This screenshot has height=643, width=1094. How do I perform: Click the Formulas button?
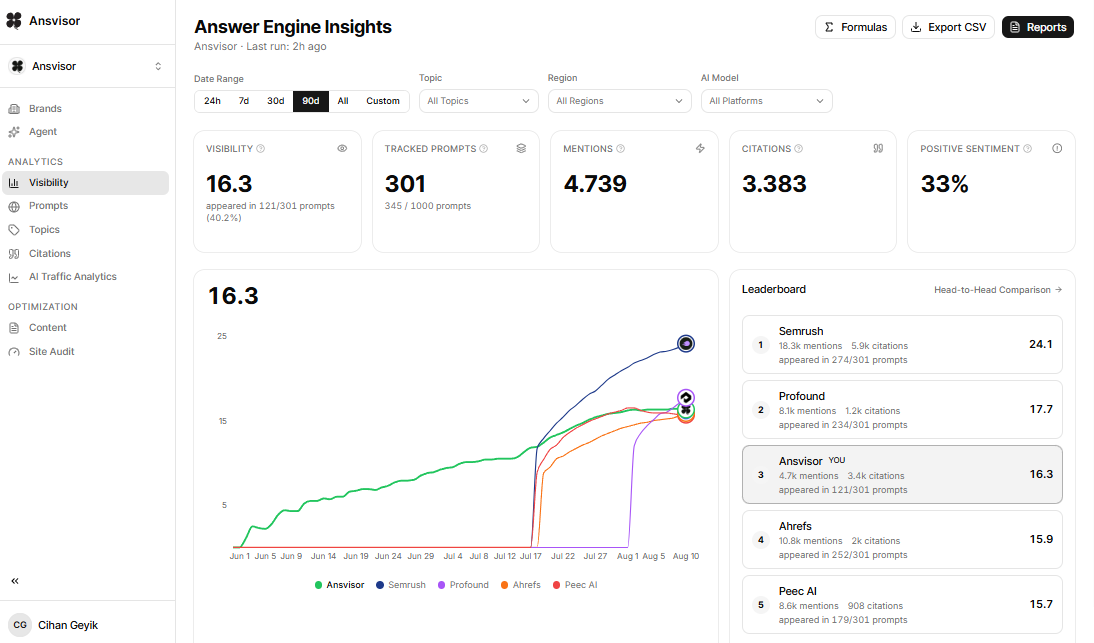click(x=855, y=27)
